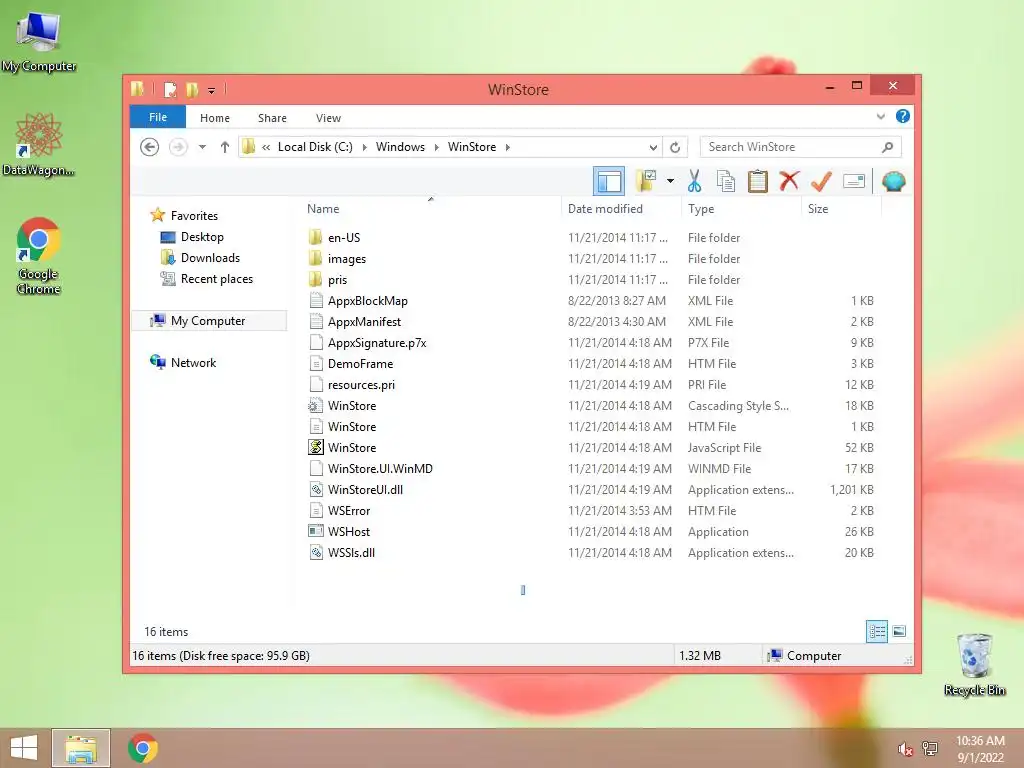Cut selection with scissors icon
The image size is (1024, 768).
[694, 181]
